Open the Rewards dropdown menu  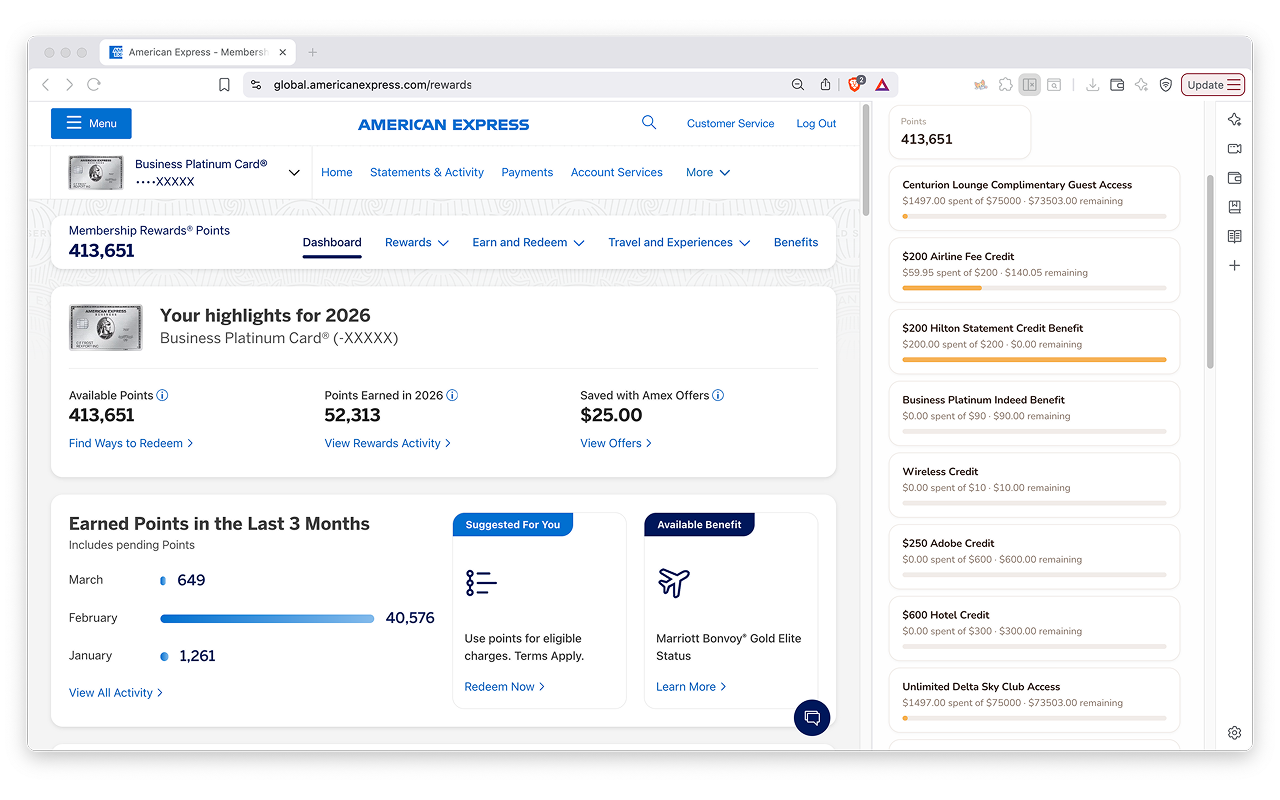(417, 242)
